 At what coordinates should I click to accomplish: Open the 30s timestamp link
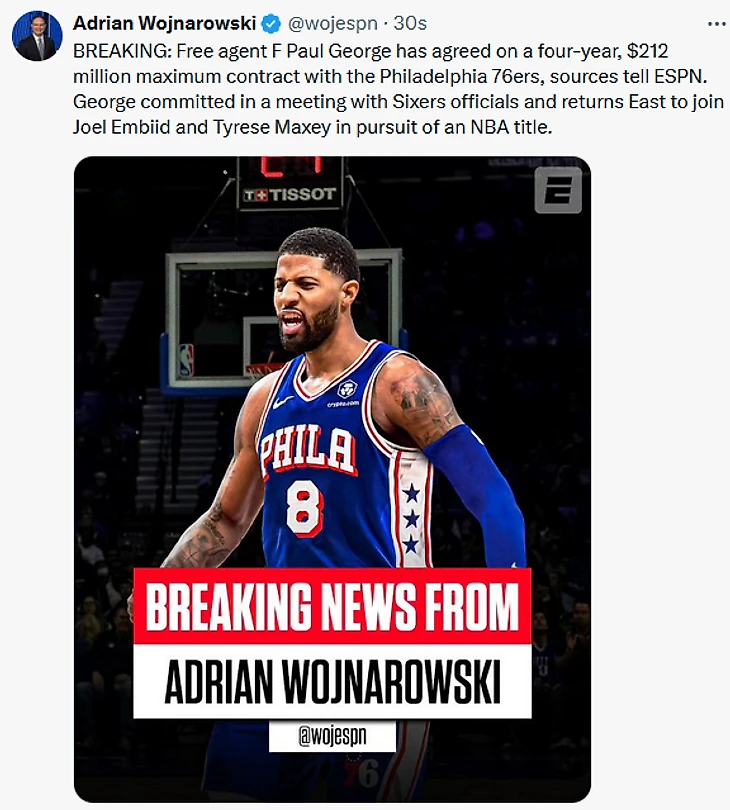click(x=410, y=23)
